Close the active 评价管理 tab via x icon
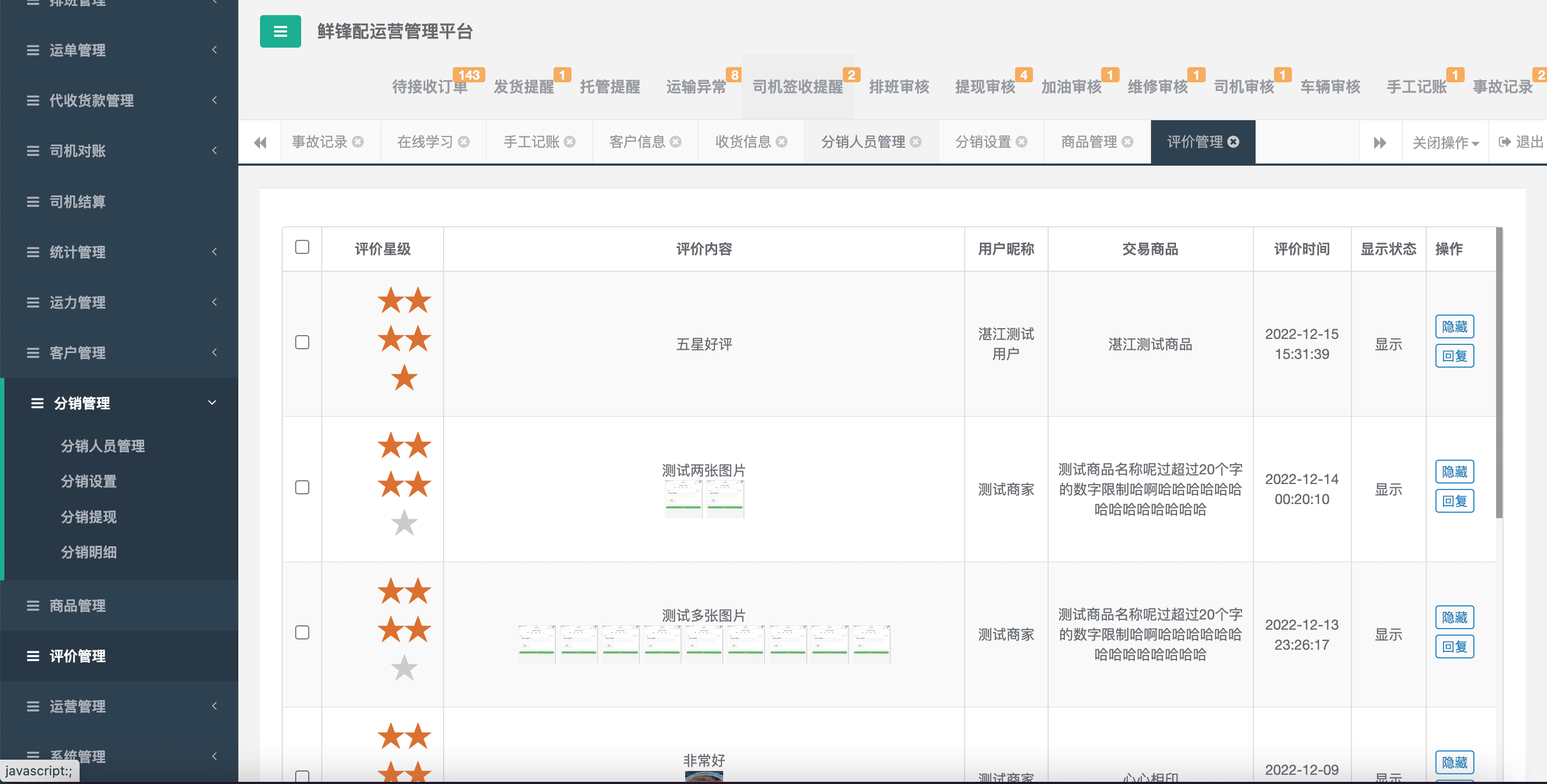Image resolution: width=1547 pixels, height=784 pixels. point(1233,142)
